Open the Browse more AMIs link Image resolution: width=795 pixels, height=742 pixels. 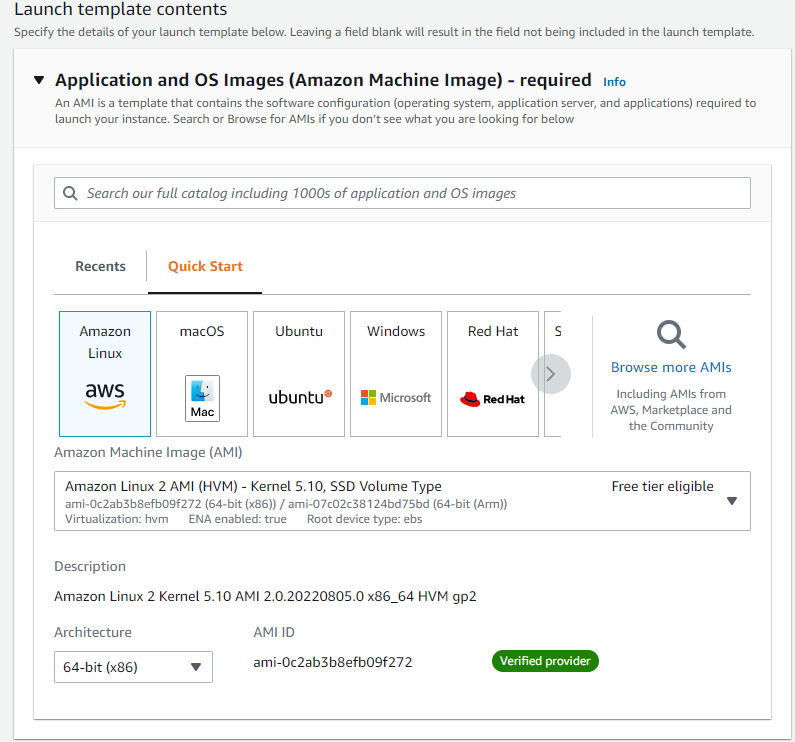coord(671,367)
